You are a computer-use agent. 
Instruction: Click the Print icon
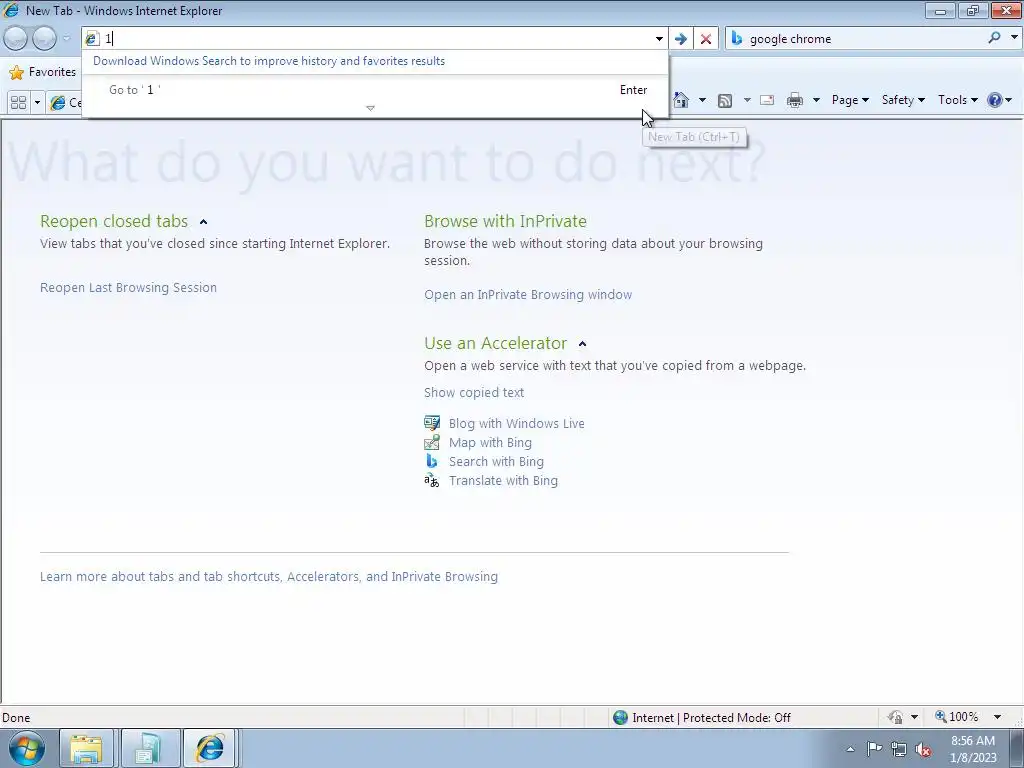click(795, 100)
